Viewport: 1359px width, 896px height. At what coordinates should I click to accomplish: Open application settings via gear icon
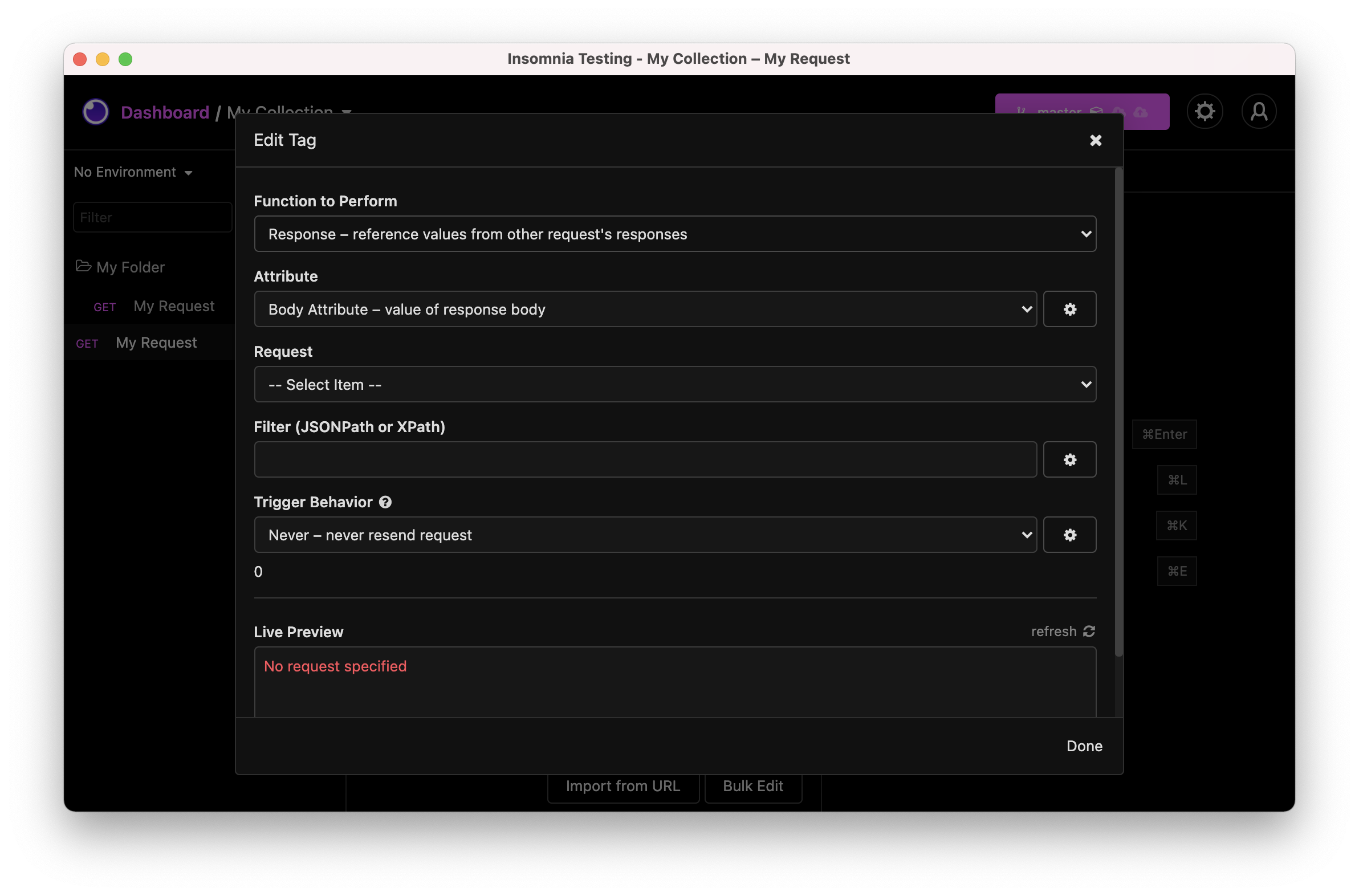click(x=1206, y=111)
